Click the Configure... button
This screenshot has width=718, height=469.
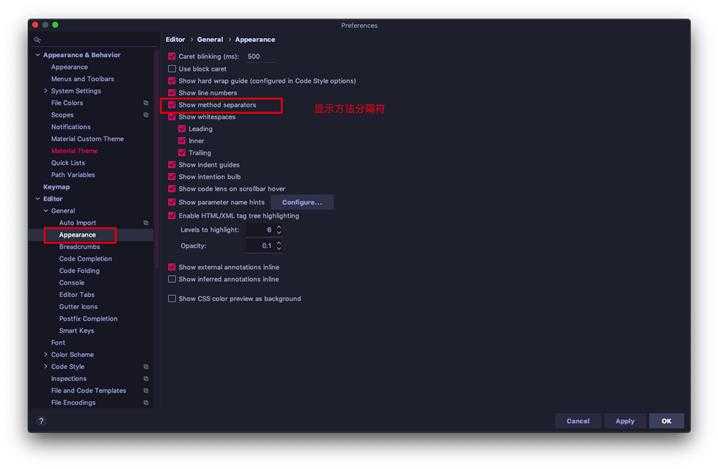pos(302,202)
